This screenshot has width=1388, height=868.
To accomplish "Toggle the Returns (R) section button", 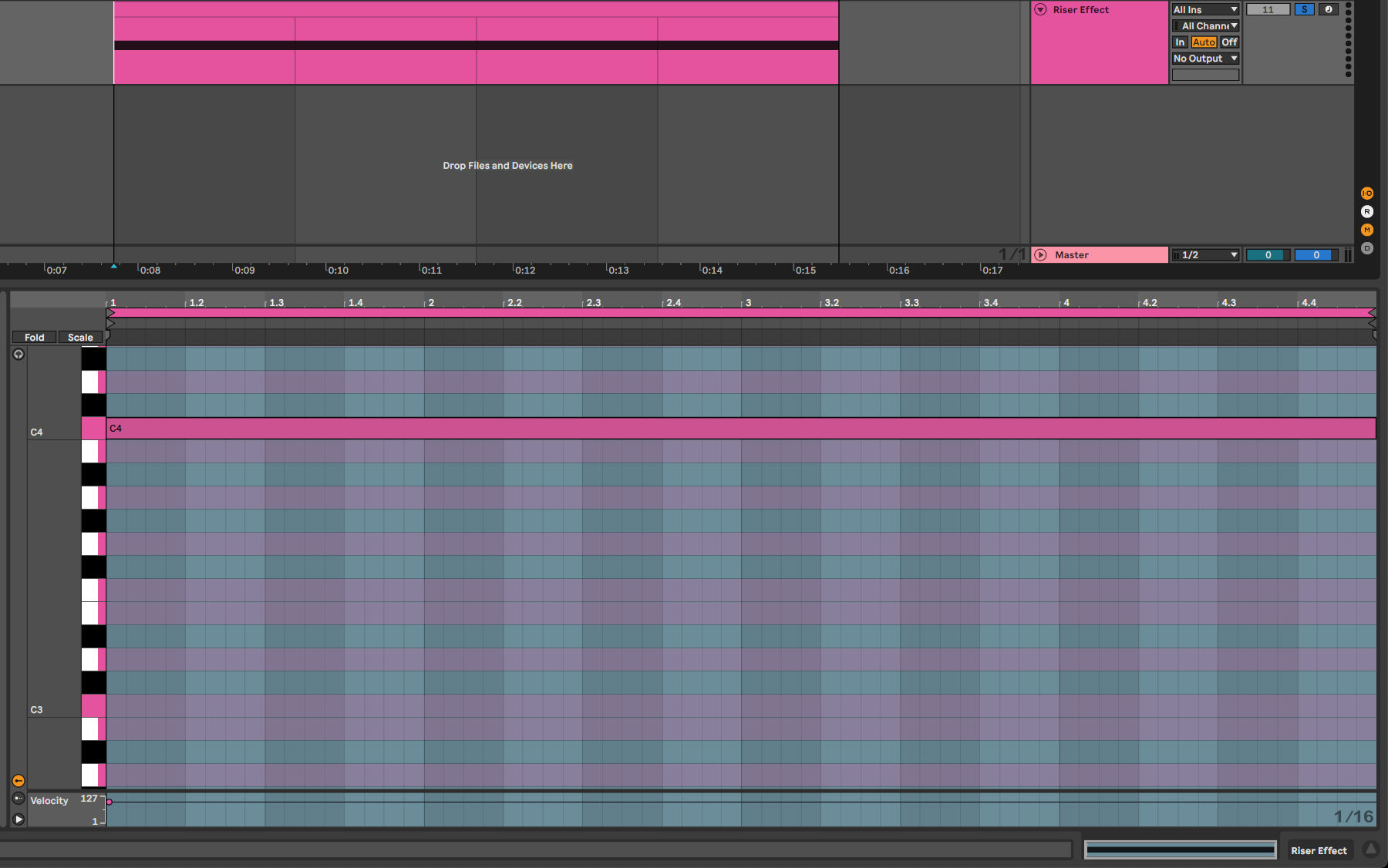I will pos(1366,212).
